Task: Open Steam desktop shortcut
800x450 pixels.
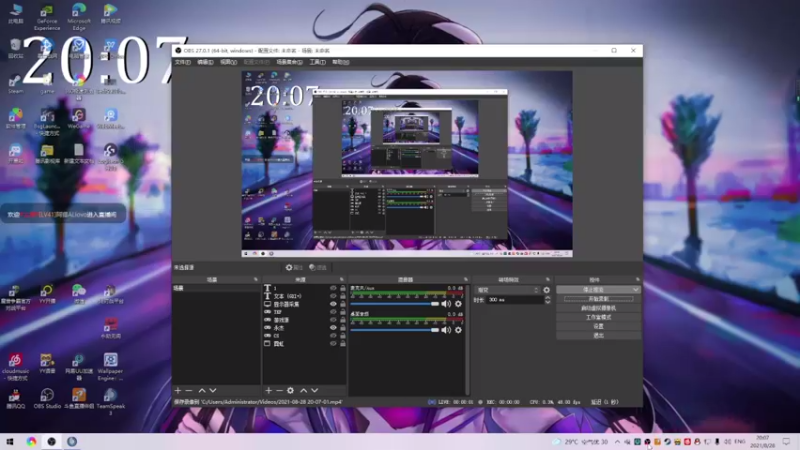Action: coord(15,84)
